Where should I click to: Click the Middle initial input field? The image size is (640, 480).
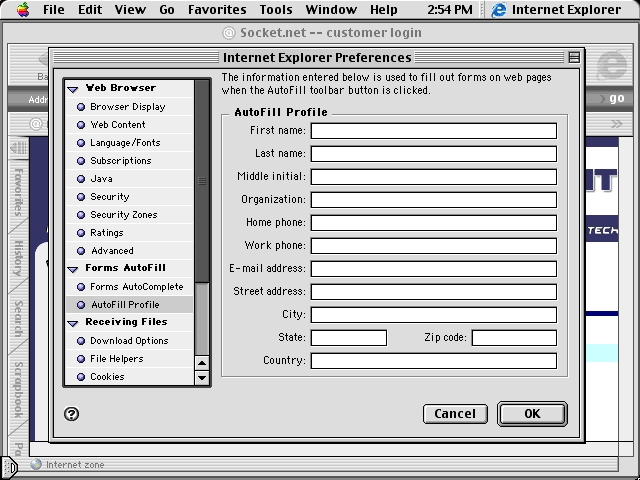click(x=433, y=177)
